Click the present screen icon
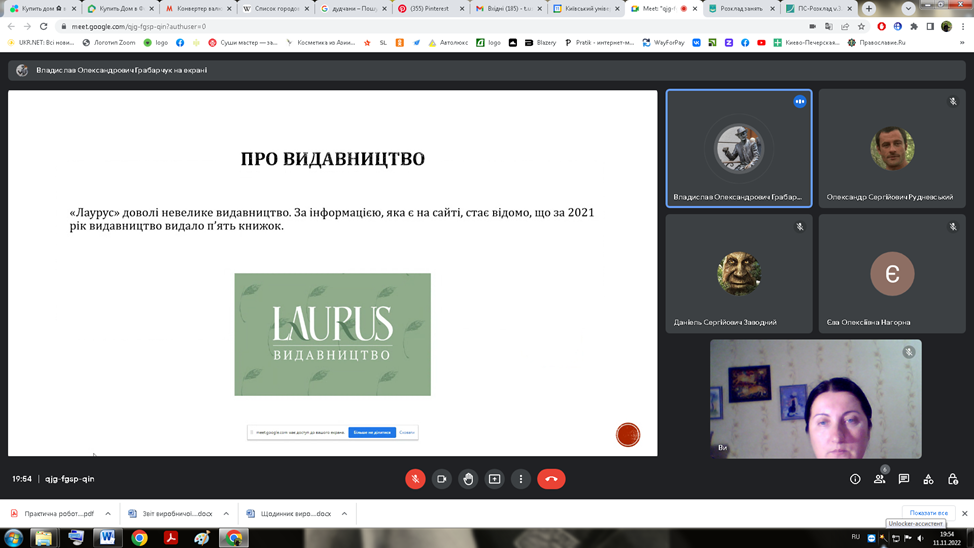 pos(494,479)
